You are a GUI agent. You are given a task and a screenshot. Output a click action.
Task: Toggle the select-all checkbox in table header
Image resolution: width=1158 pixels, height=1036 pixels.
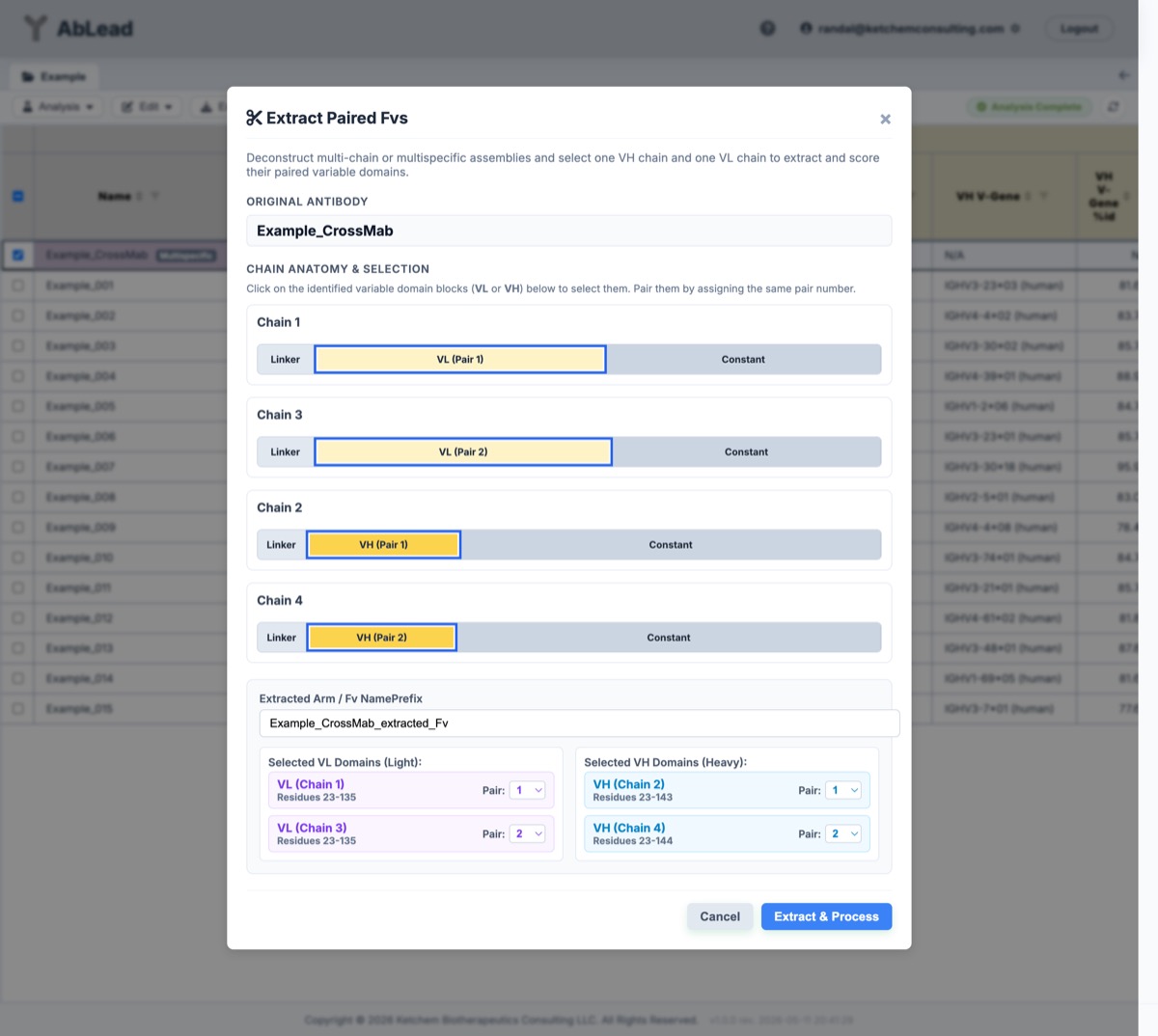coord(17,196)
